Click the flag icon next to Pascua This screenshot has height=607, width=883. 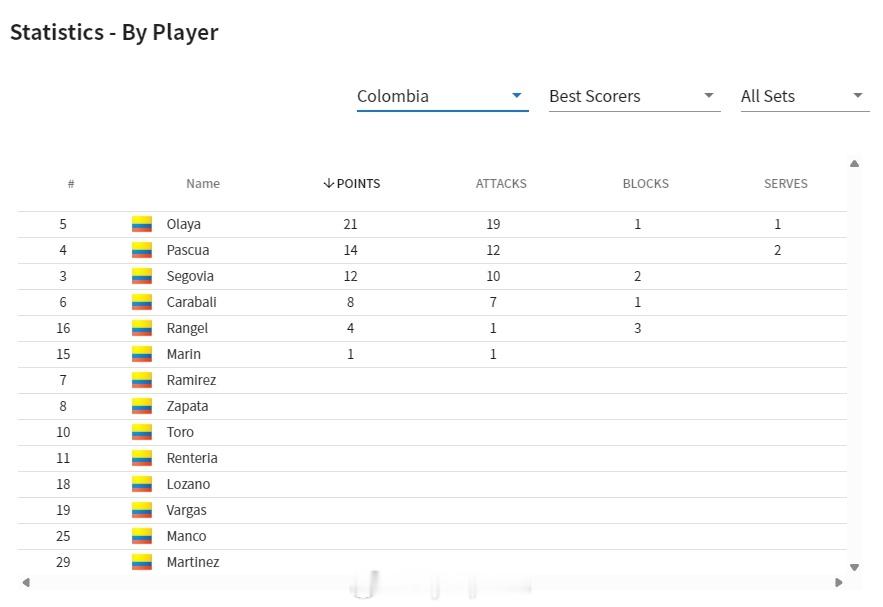point(142,250)
